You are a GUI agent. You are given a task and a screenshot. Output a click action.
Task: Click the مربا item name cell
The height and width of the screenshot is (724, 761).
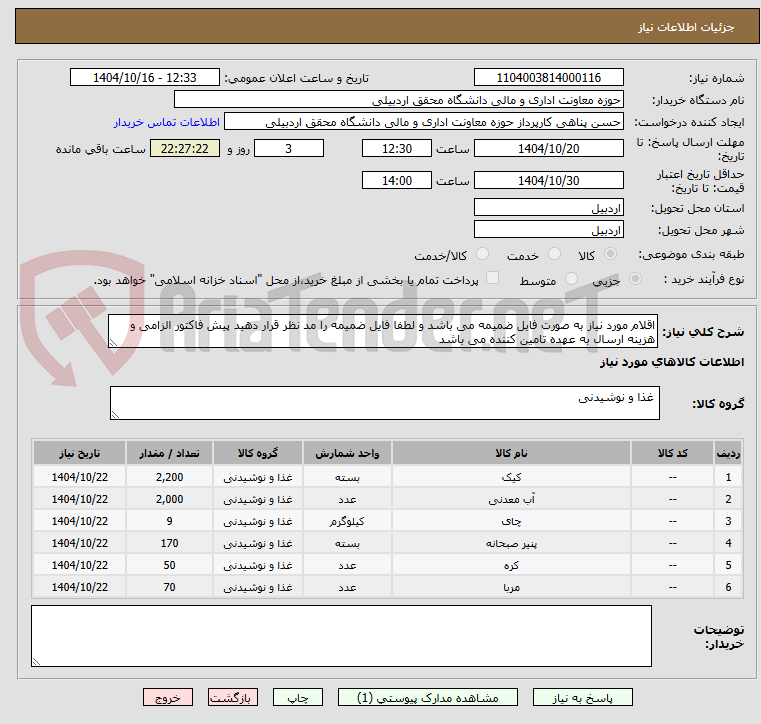pos(511,587)
